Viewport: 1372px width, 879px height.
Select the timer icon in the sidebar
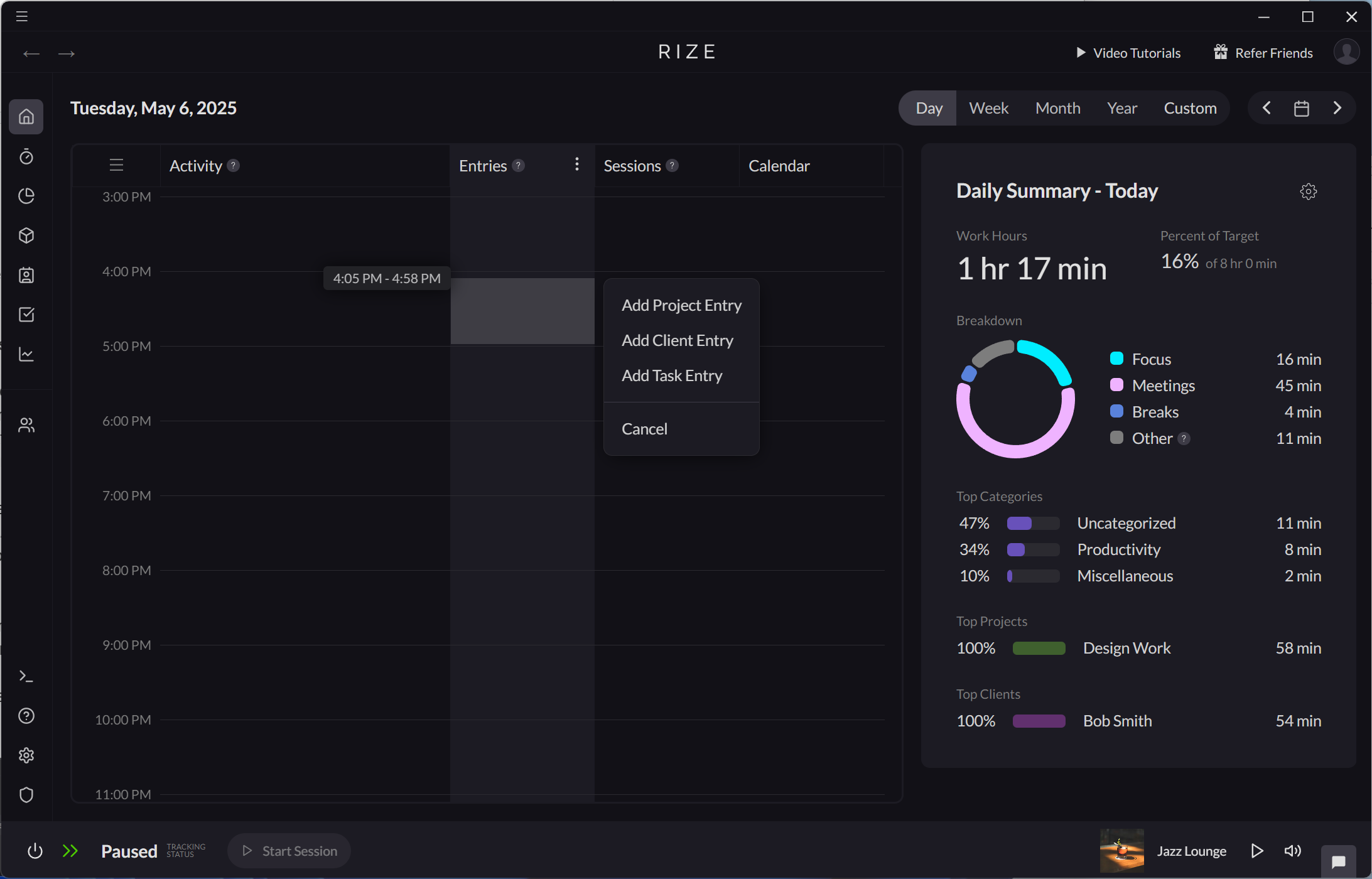click(26, 157)
